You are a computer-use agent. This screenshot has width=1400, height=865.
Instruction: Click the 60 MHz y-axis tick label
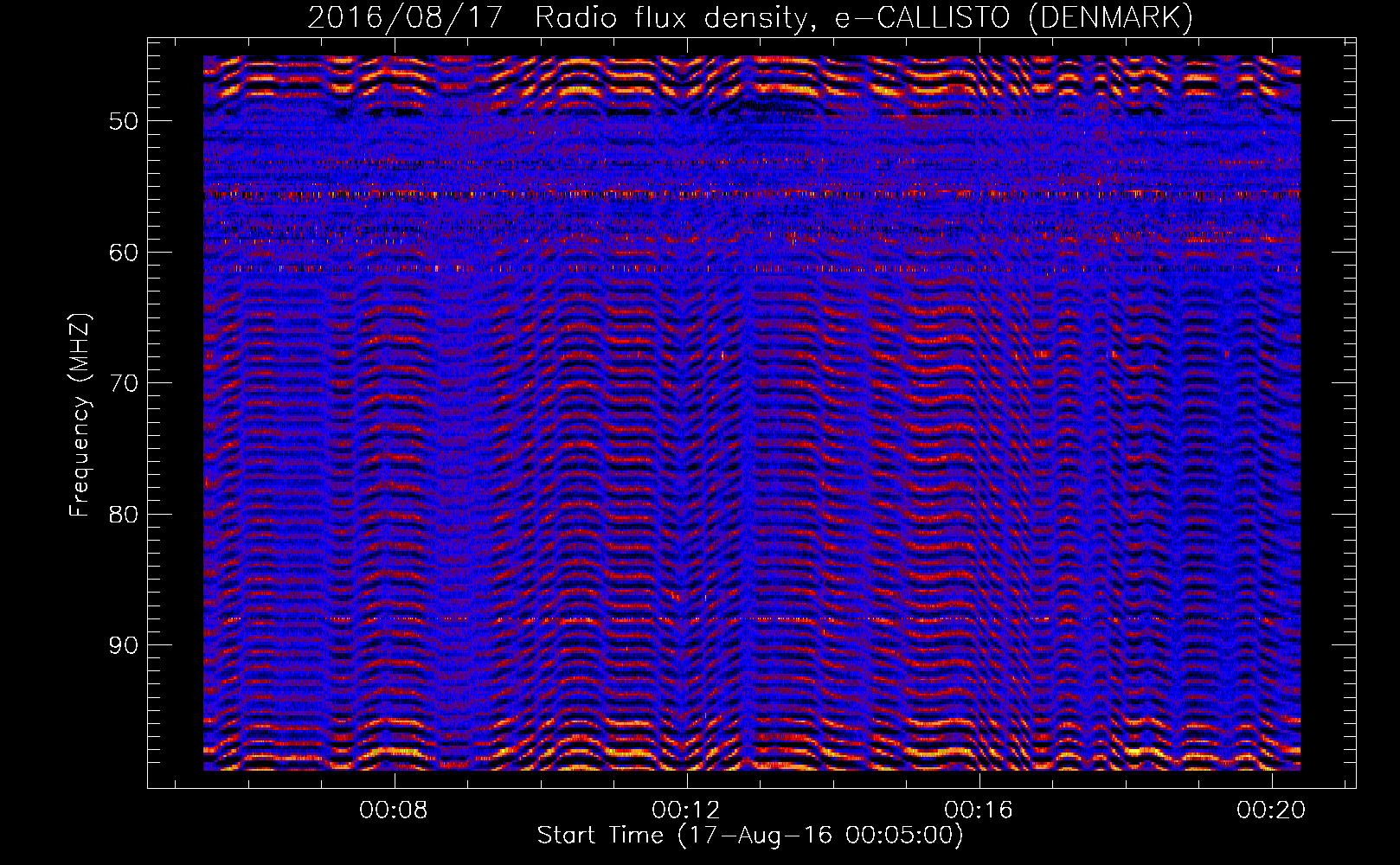click(123, 253)
